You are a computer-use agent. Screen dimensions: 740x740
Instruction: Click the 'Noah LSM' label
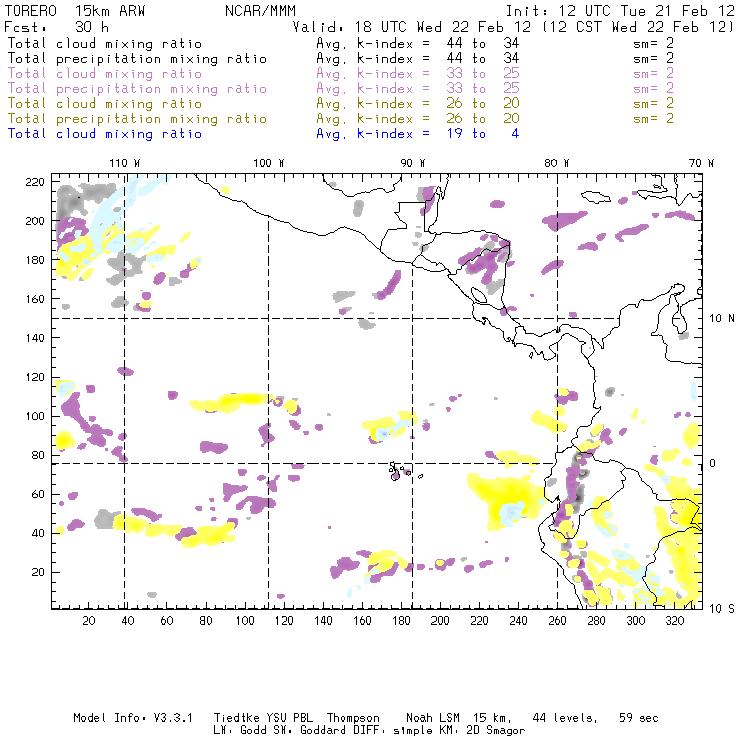click(x=433, y=718)
